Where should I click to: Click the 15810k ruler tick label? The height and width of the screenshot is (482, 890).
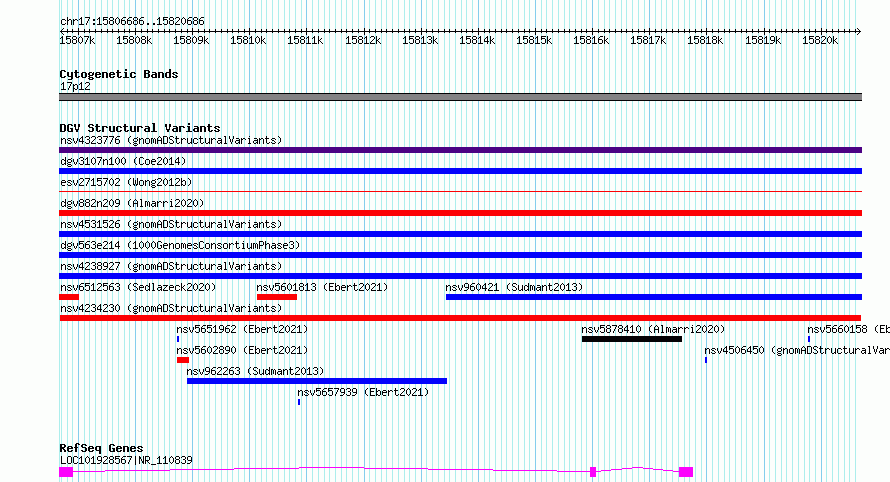pyautogui.click(x=248, y=40)
